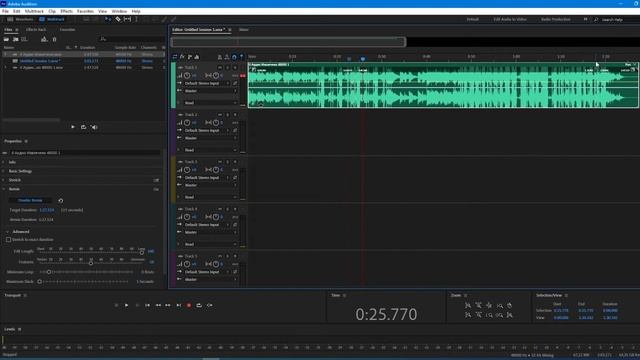Toggle Skip Selection in Transport
This screenshot has height=360, width=640.
coord(209,305)
